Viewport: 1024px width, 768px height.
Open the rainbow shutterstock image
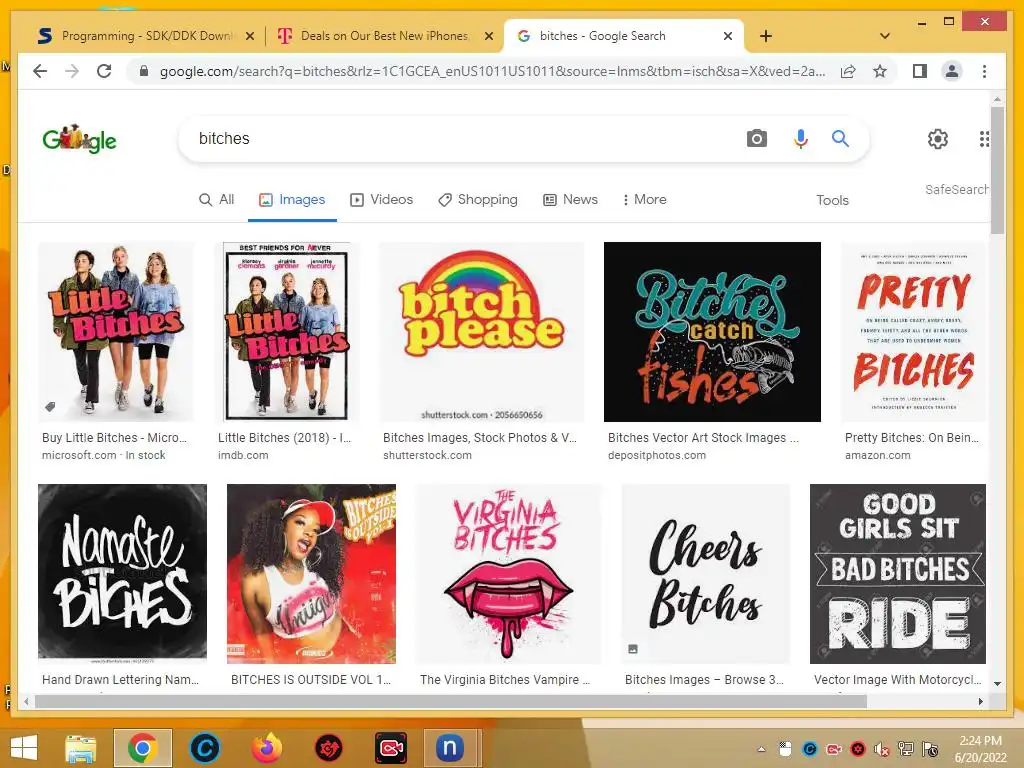pyautogui.click(x=482, y=332)
